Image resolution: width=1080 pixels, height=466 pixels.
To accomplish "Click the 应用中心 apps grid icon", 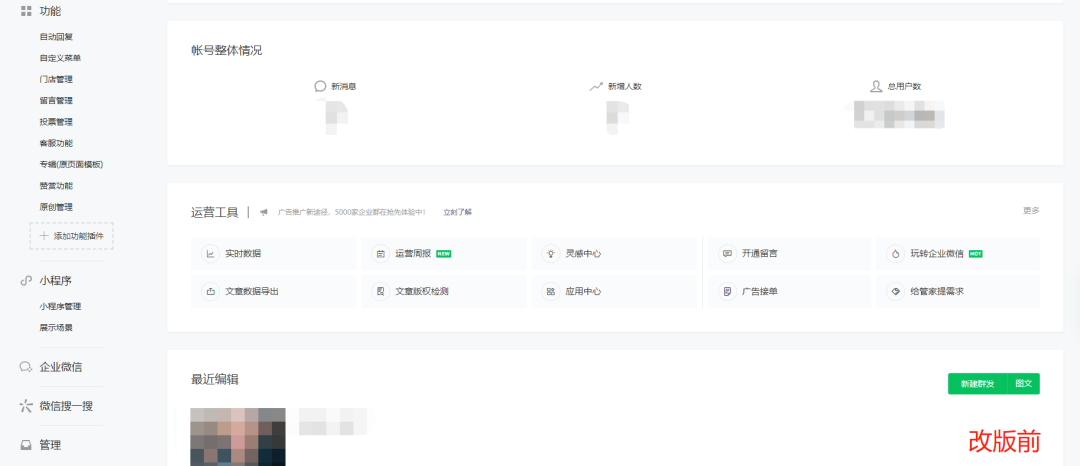I will point(550,291).
